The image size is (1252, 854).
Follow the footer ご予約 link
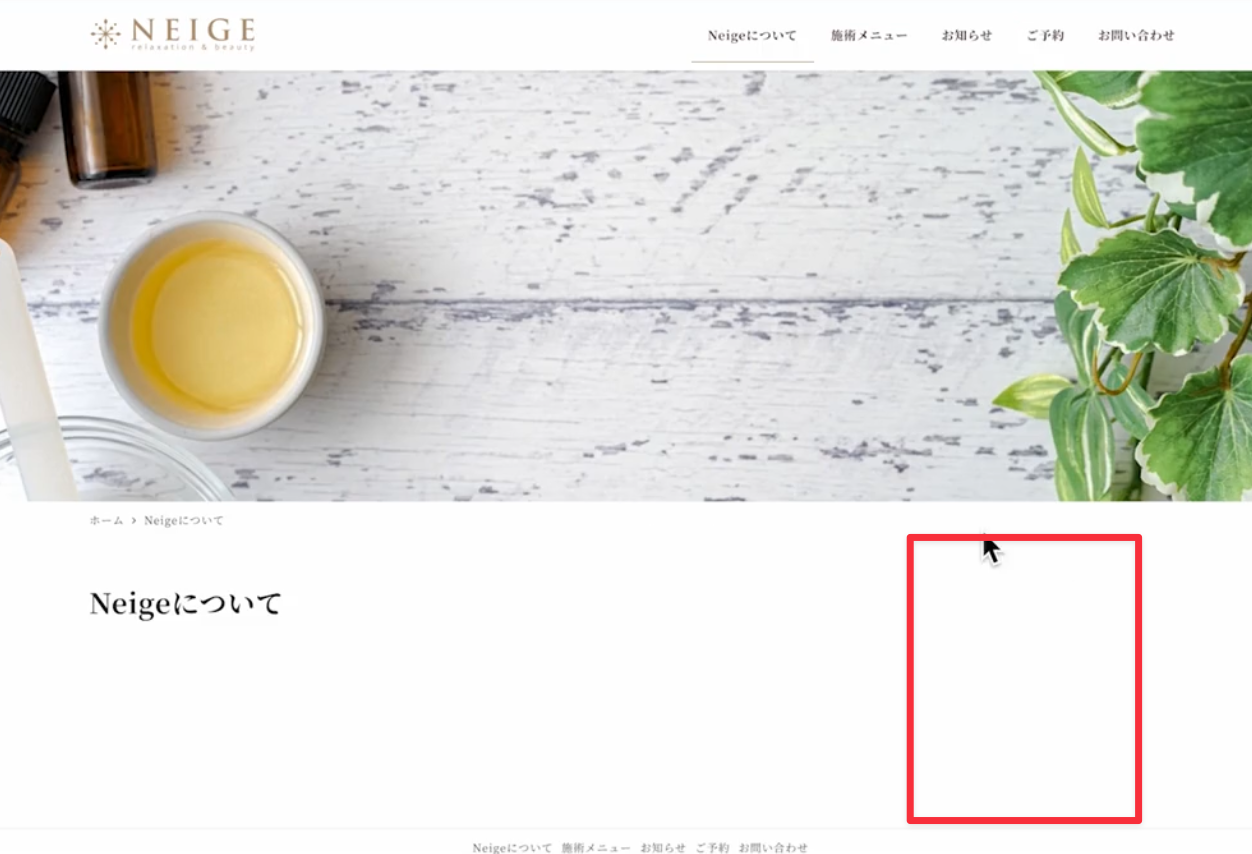[712, 847]
